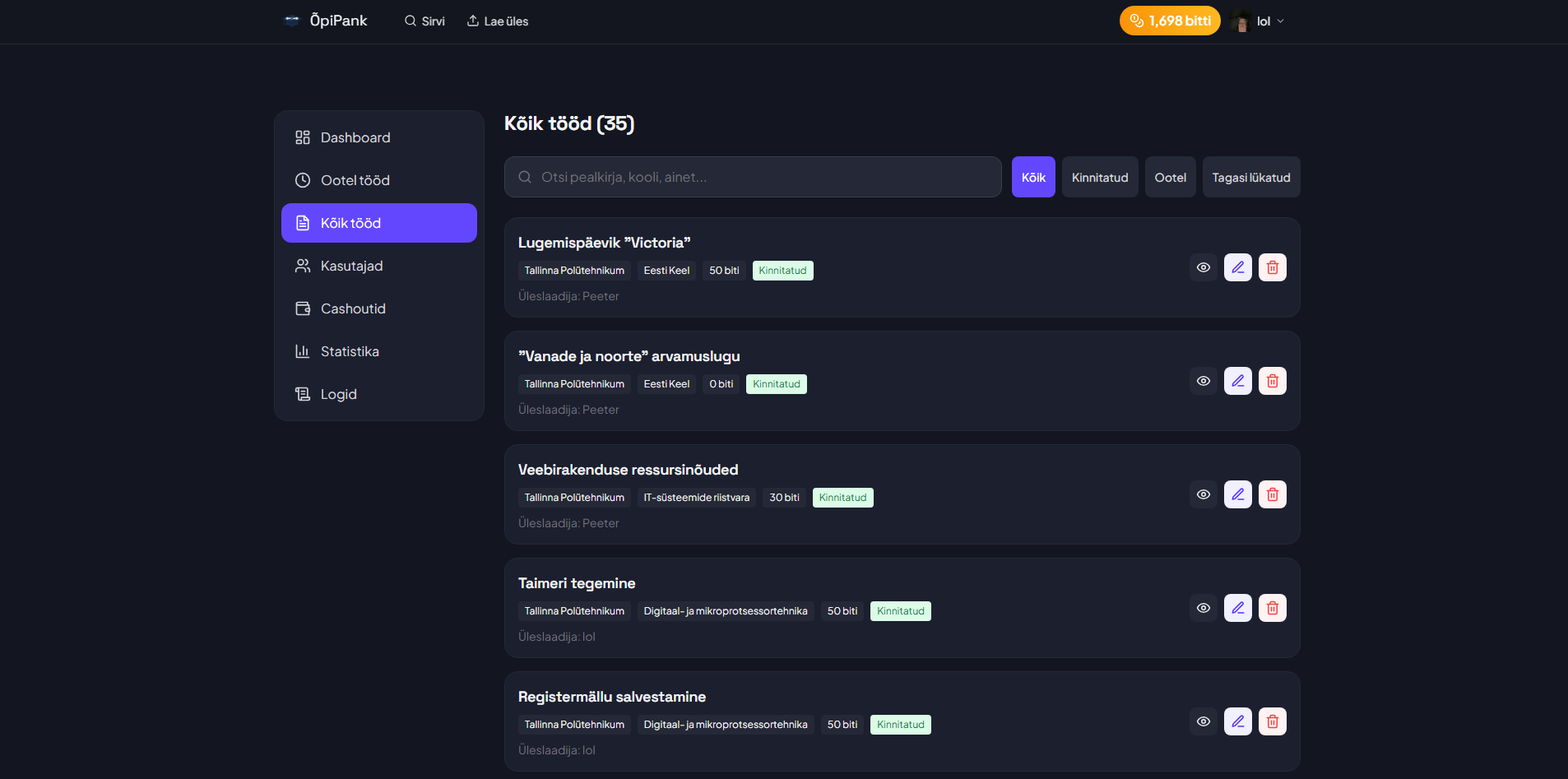Go to Statistika in the sidebar
The image size is (1568, 779).
pyautogui.click(x=350, y=351)
